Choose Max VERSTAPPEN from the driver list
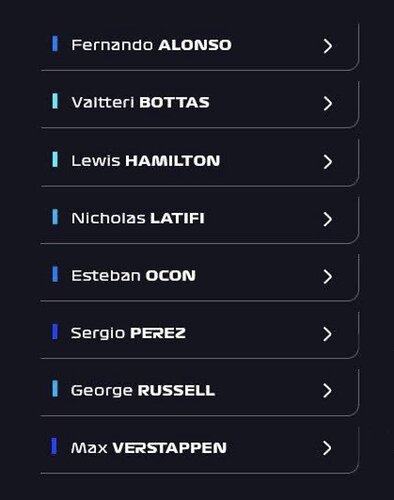The width and height of the screenshot is (394, 500). click(149, 448)
